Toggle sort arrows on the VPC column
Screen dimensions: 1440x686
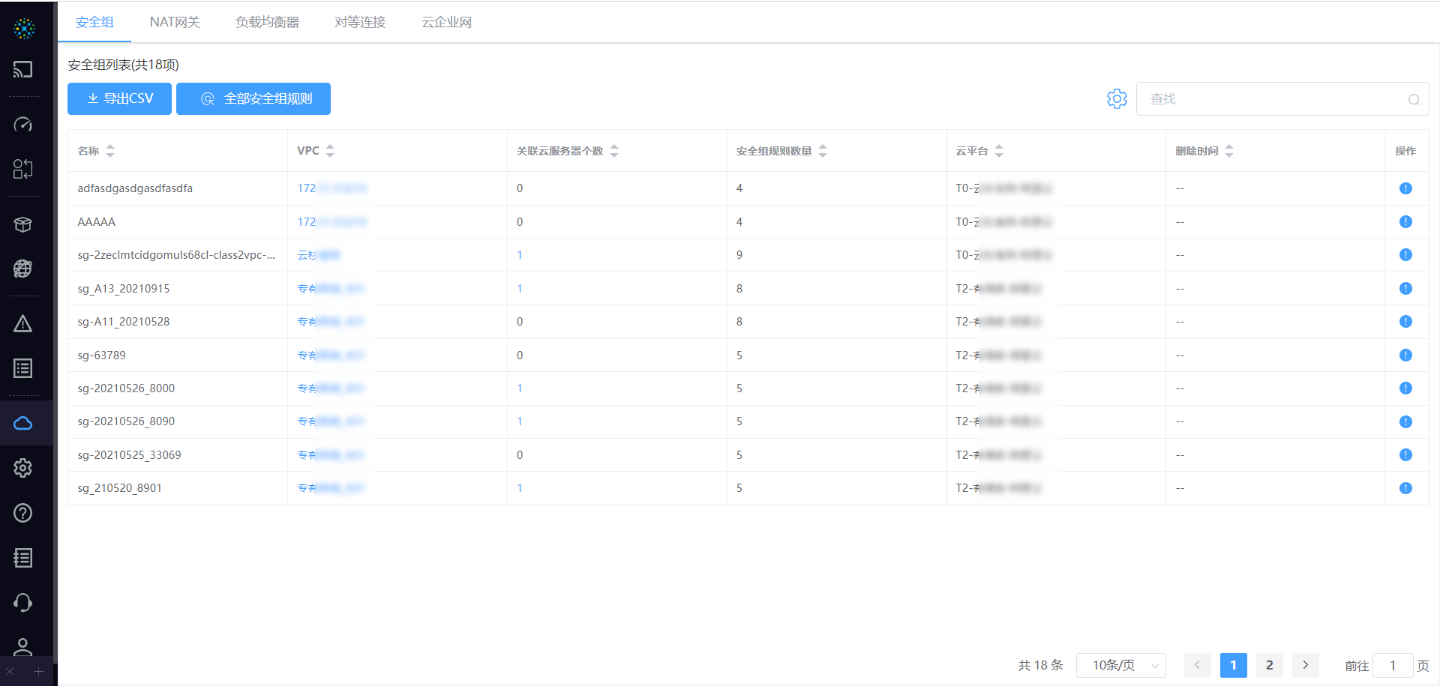pyautogui.click(x=330, y=150)
